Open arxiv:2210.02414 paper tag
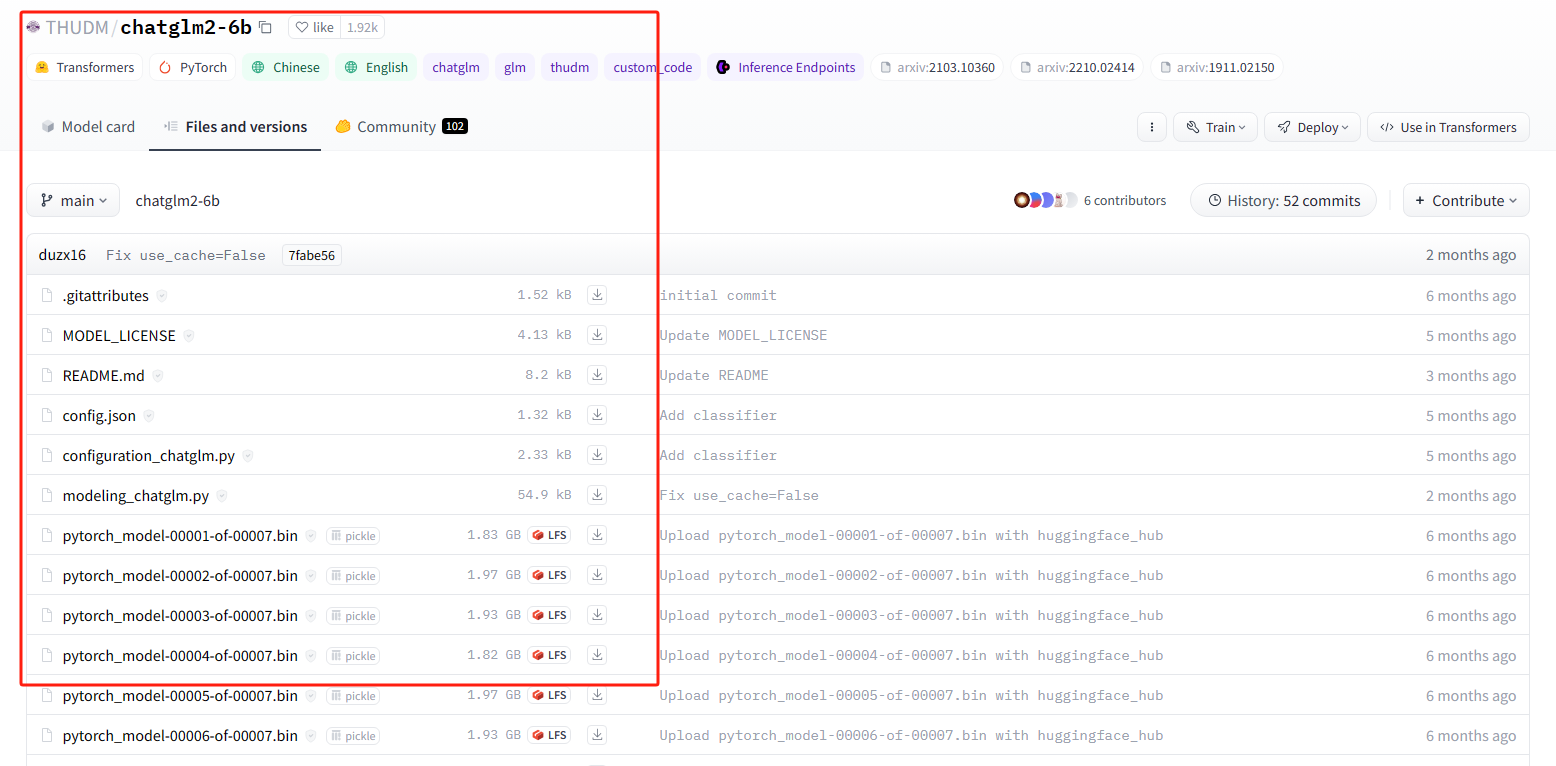Image resolution: width=1556 pixels, height=766 pixels. click(1076, 67)
